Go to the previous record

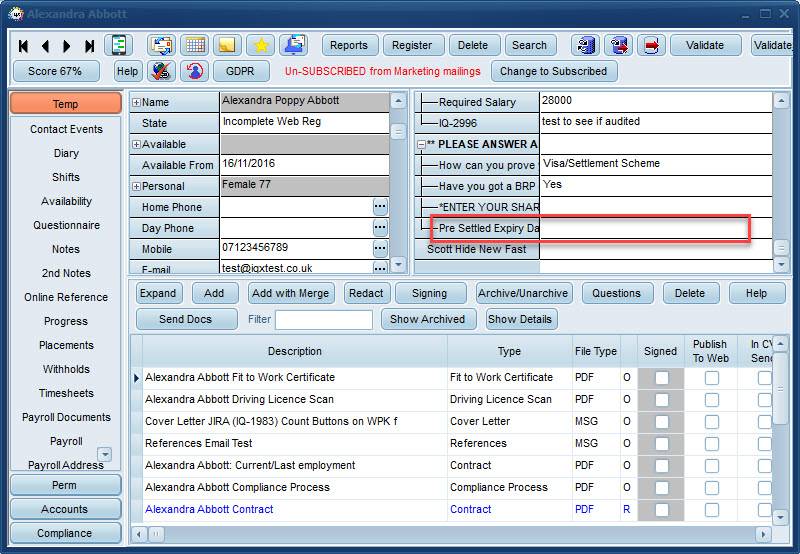coord(45,46)
